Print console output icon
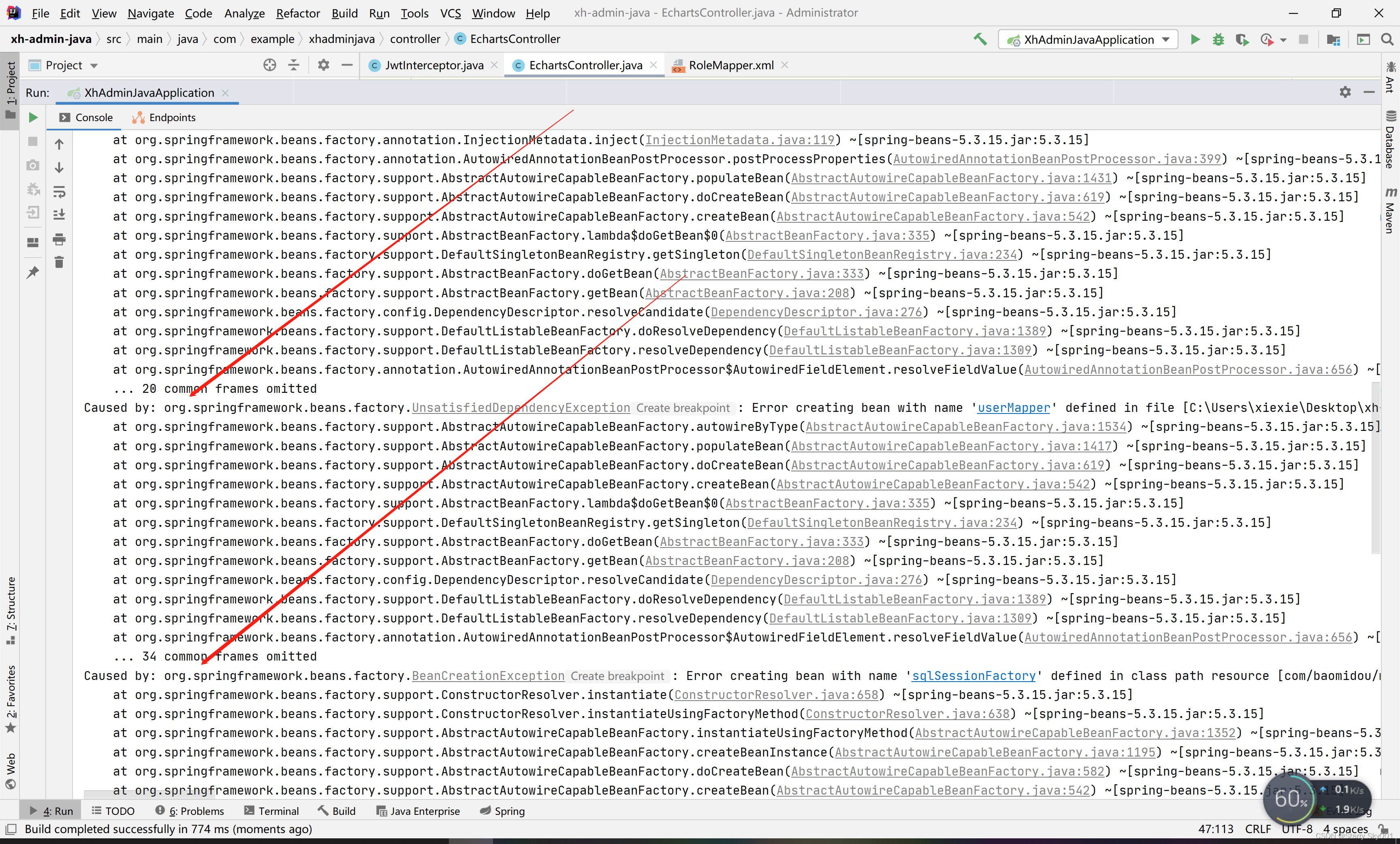The height and width of the screenshot is (844, 1400). click(x=59, y=239)
